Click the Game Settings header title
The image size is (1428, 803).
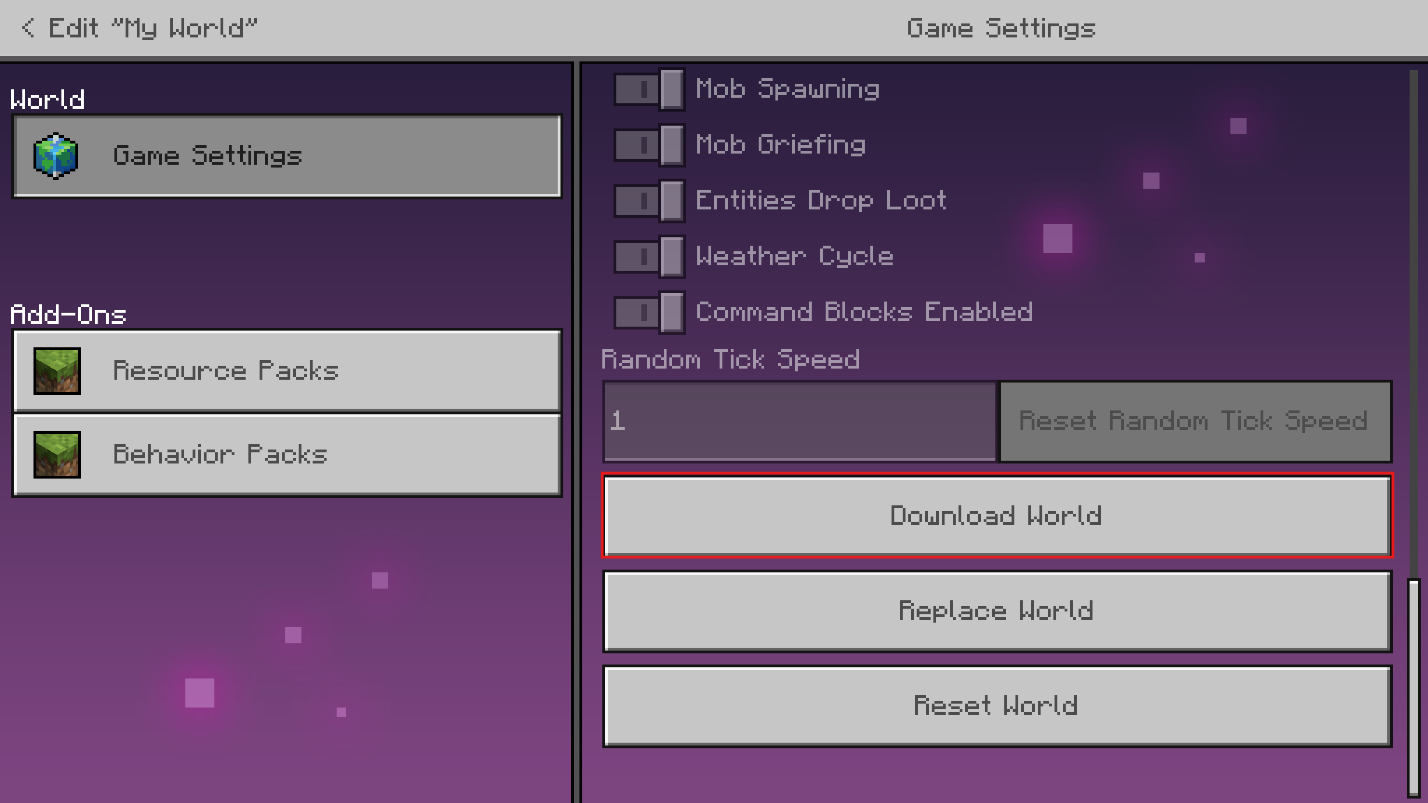[x=1001, y=28]
